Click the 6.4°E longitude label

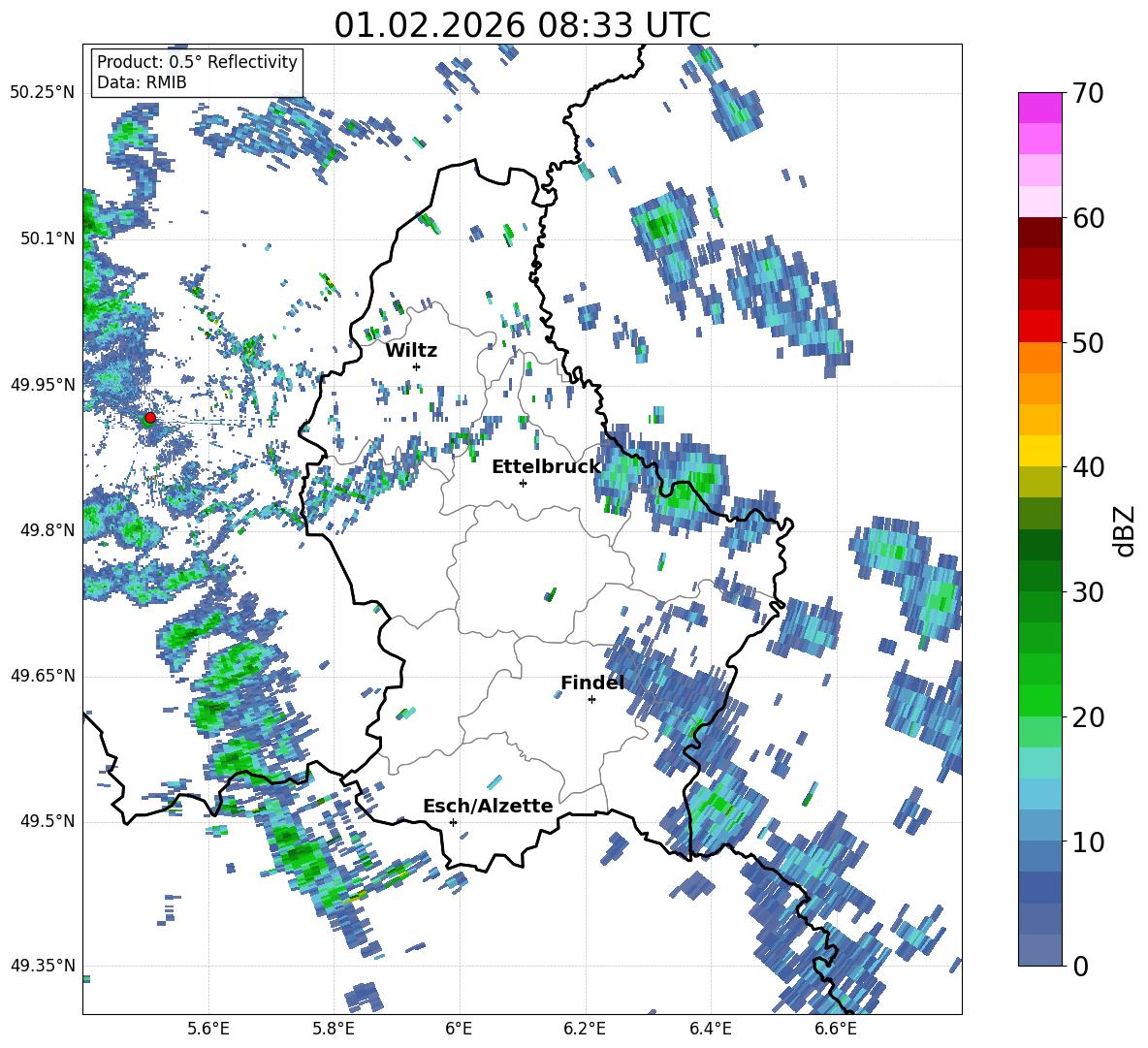click(710, 1029)
